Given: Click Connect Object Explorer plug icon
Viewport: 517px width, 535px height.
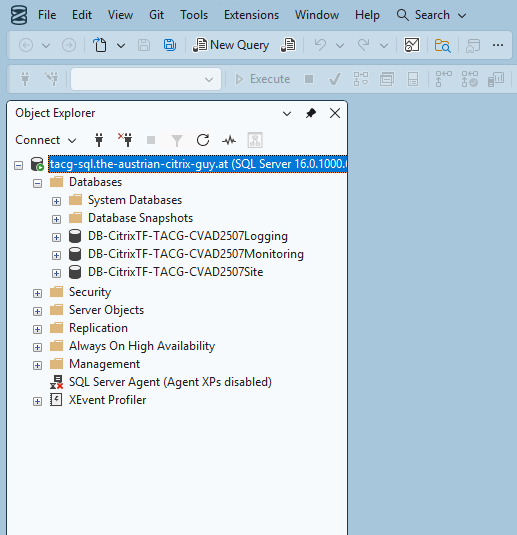Looking at the screenshot, I should coord(99,140).
